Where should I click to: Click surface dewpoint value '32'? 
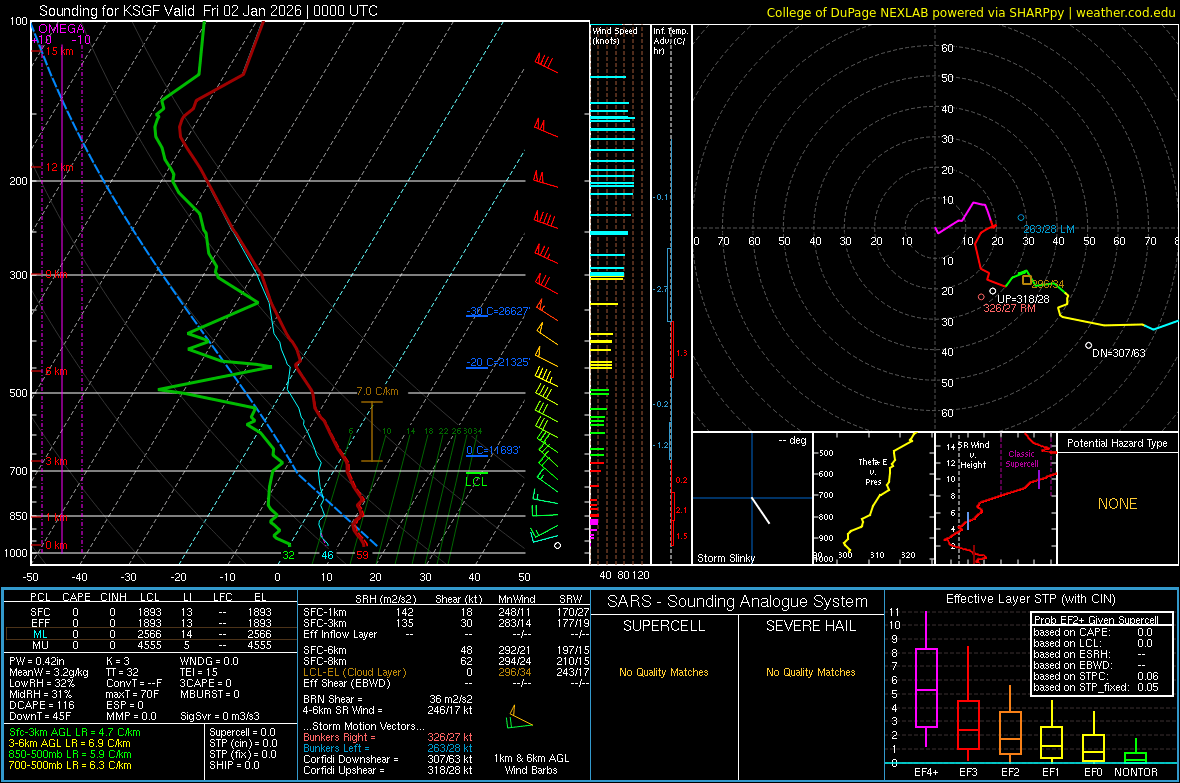[x=288, y=556]
